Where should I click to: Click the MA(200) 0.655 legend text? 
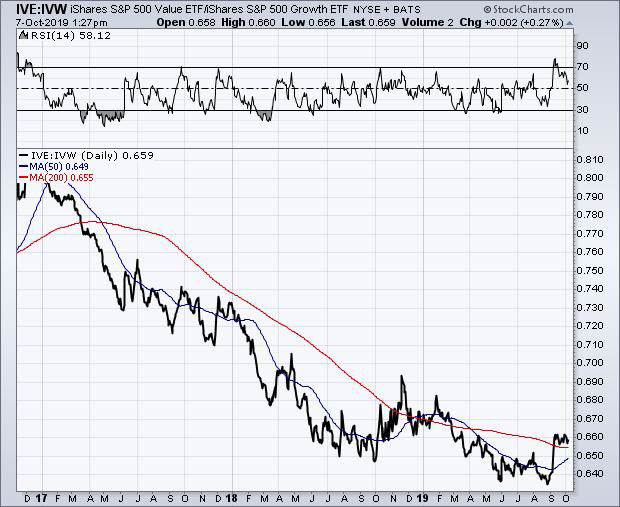pos(61,178)
